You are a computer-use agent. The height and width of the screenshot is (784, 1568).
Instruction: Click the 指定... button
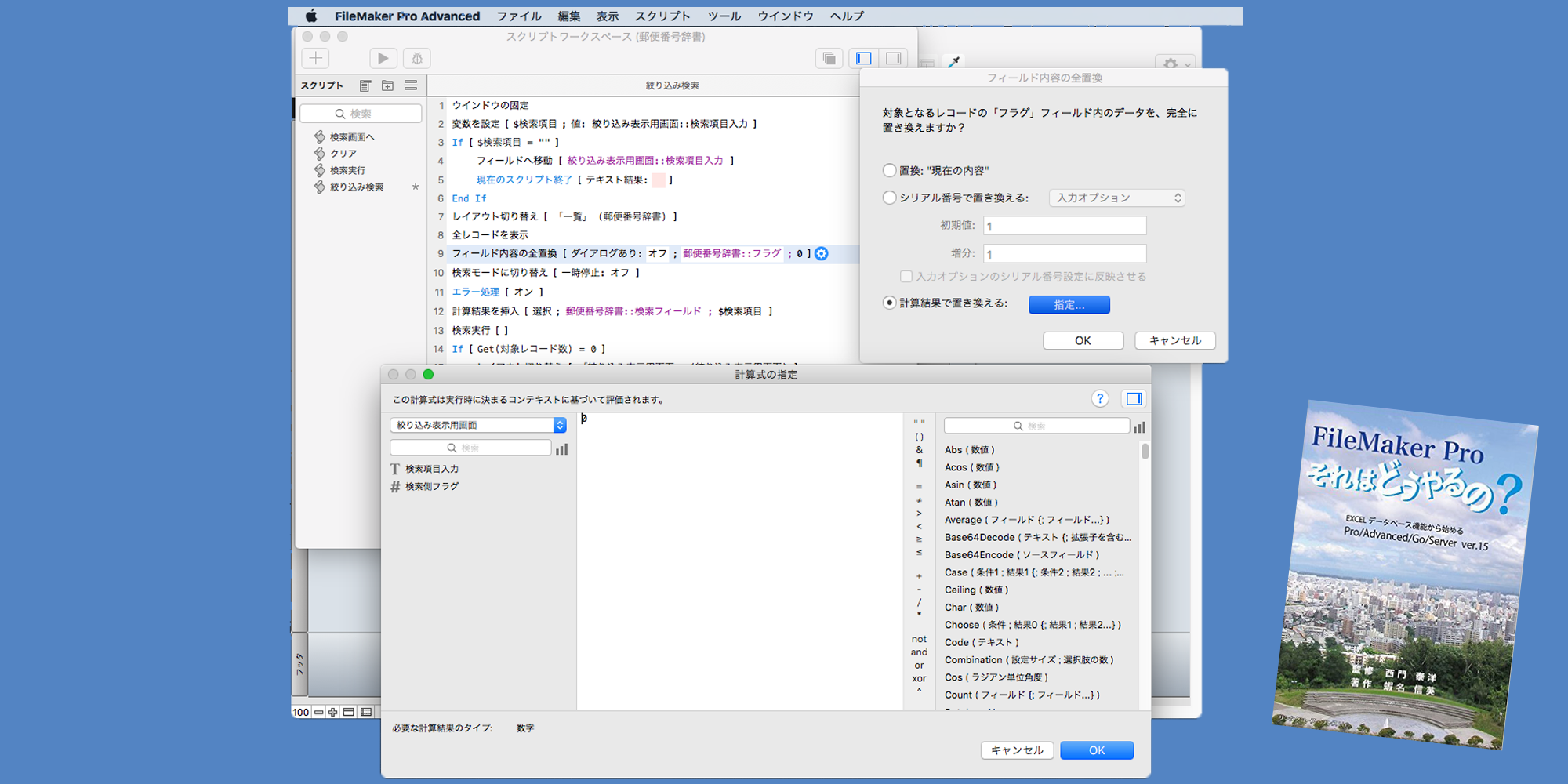tap(1069, 304)
